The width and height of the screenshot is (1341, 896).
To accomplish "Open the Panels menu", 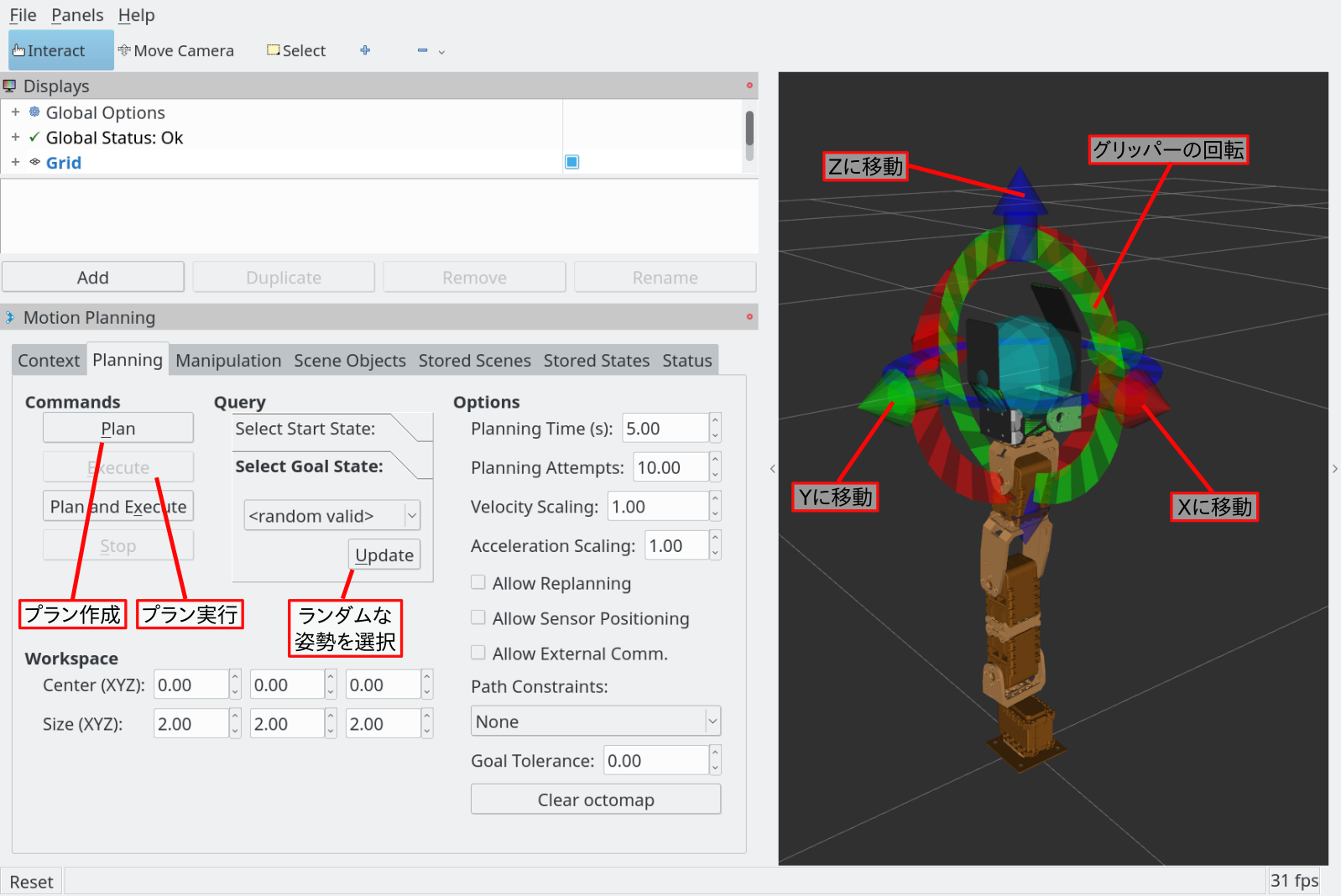I will tap(77, 15).
